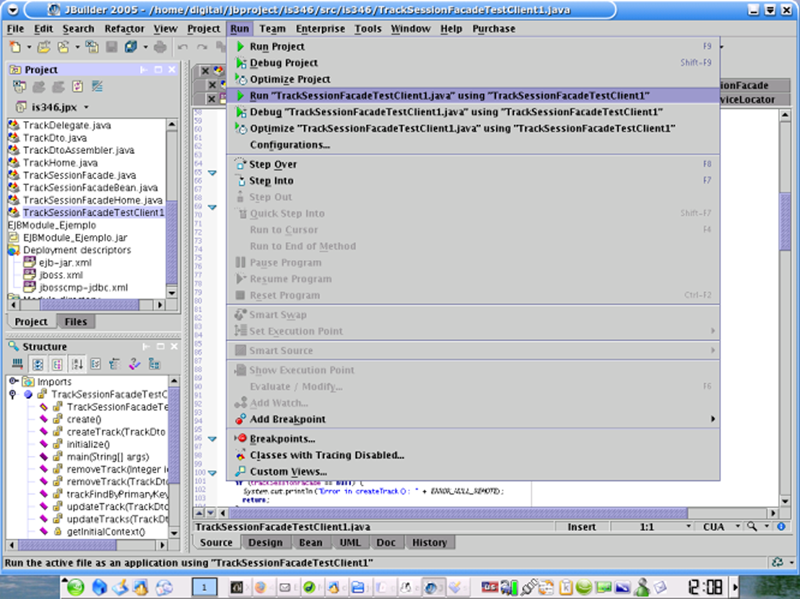Click the Custom Views icon in menu
The width and height of the screenshot is (800, 599).
pos(240,471)
